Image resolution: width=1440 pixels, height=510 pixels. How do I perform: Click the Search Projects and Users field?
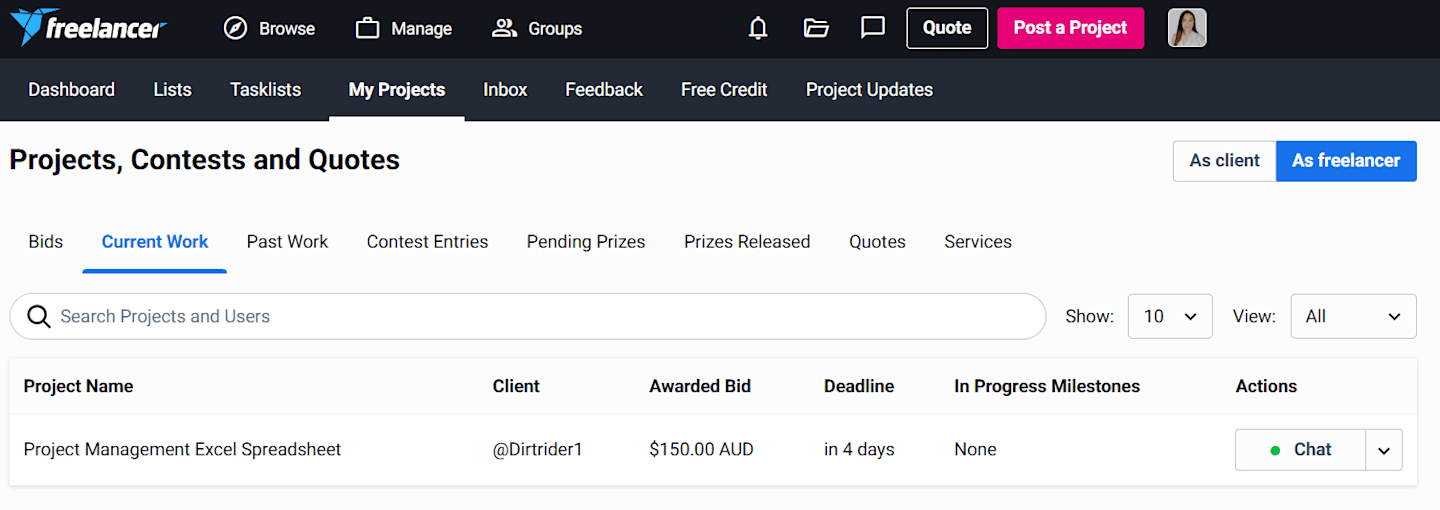527,316
